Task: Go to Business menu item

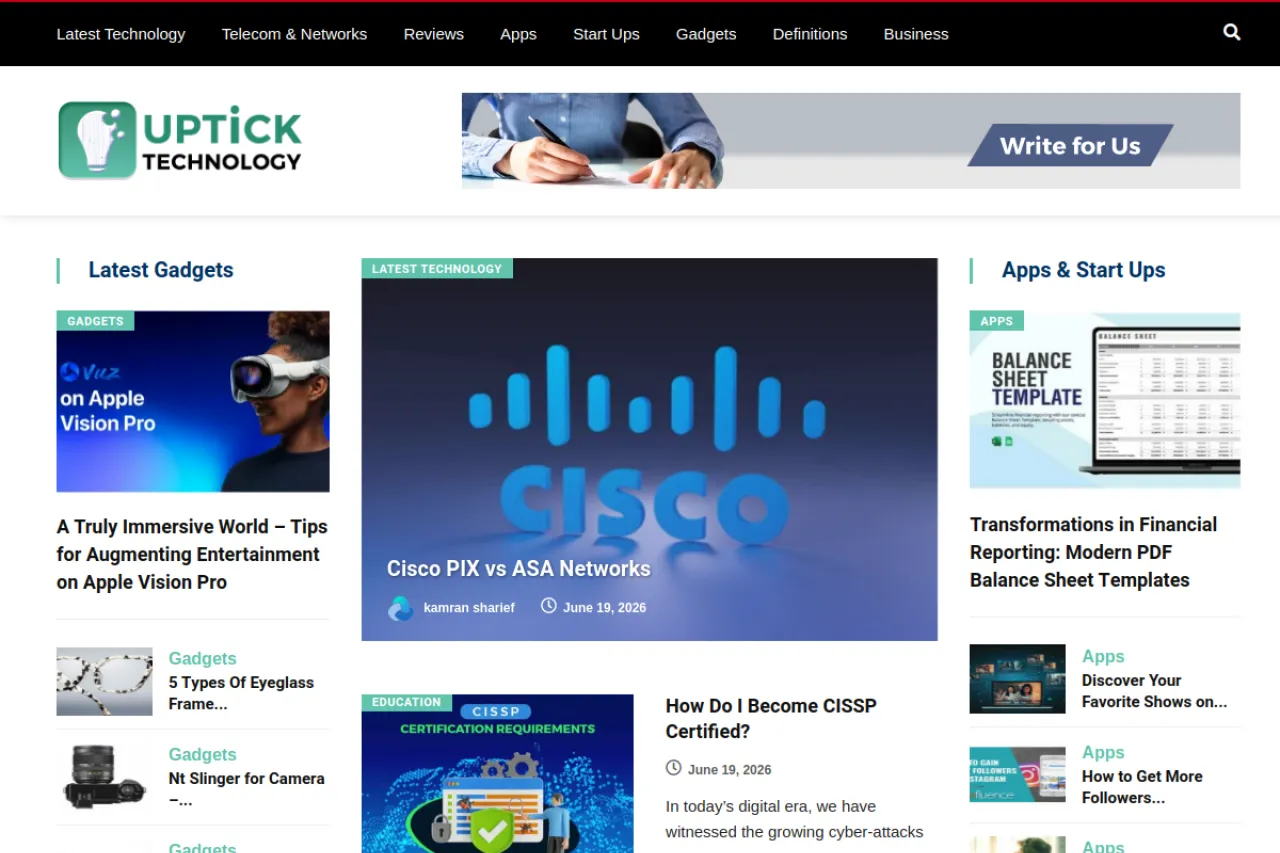Action: 916,34
